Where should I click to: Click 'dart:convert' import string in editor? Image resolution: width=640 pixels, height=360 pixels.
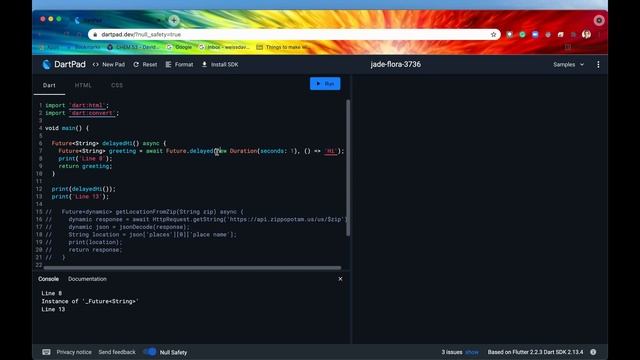tap(92, 113)
